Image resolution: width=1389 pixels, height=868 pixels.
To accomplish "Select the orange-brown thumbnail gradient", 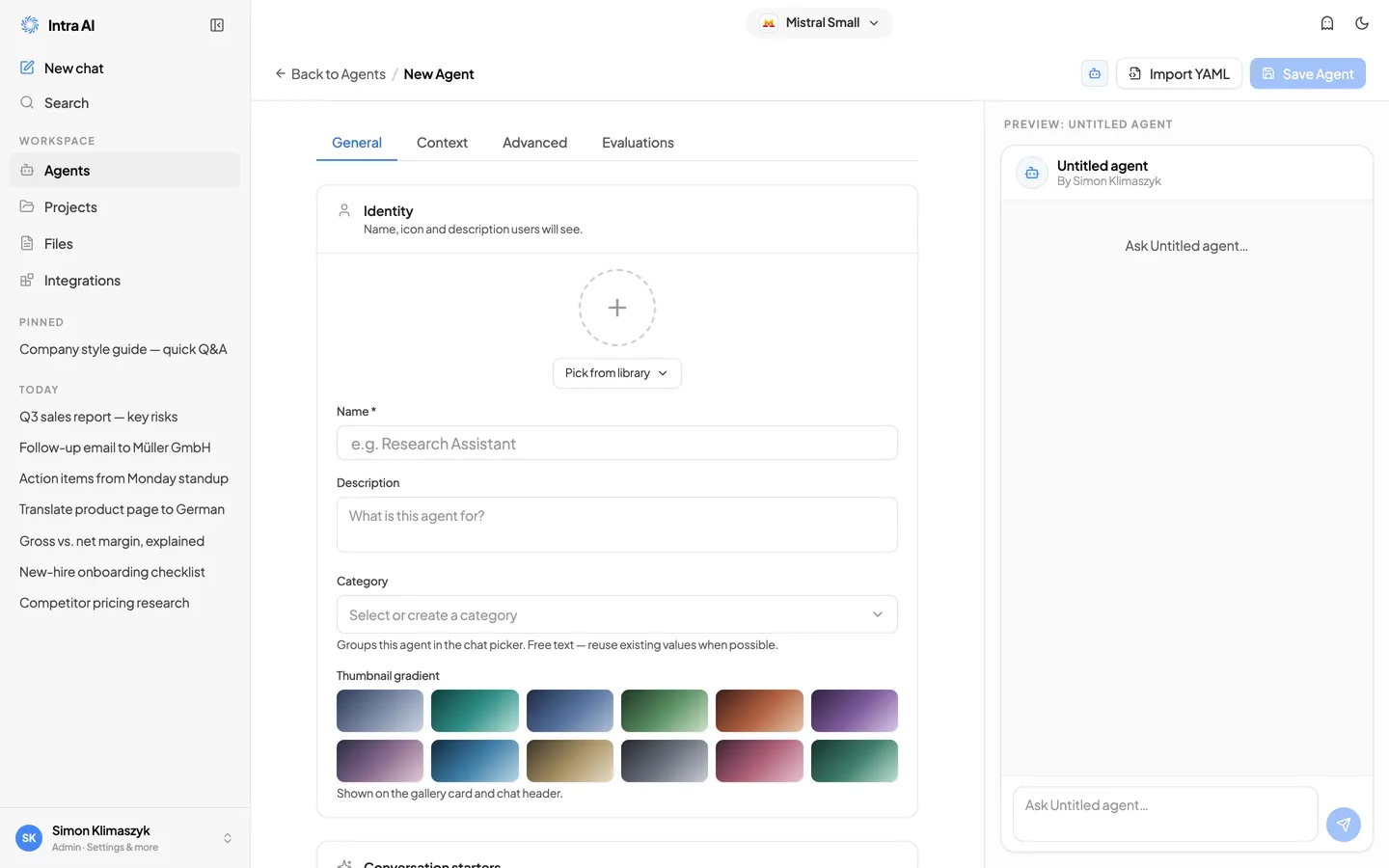I will (x=759, y=711).
